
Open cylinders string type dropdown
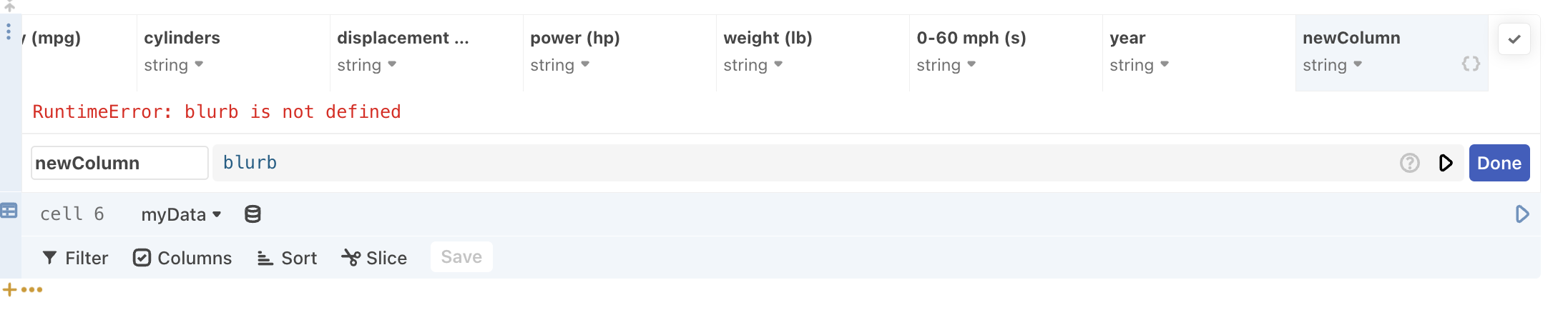pyautogui.click(x=174, y=65)
